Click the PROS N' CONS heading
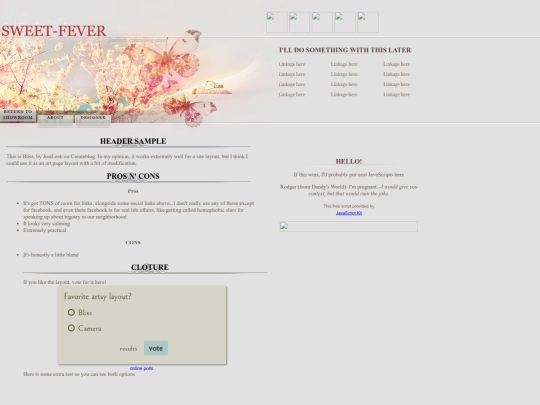The image size is (540, 405). [133, 176]
